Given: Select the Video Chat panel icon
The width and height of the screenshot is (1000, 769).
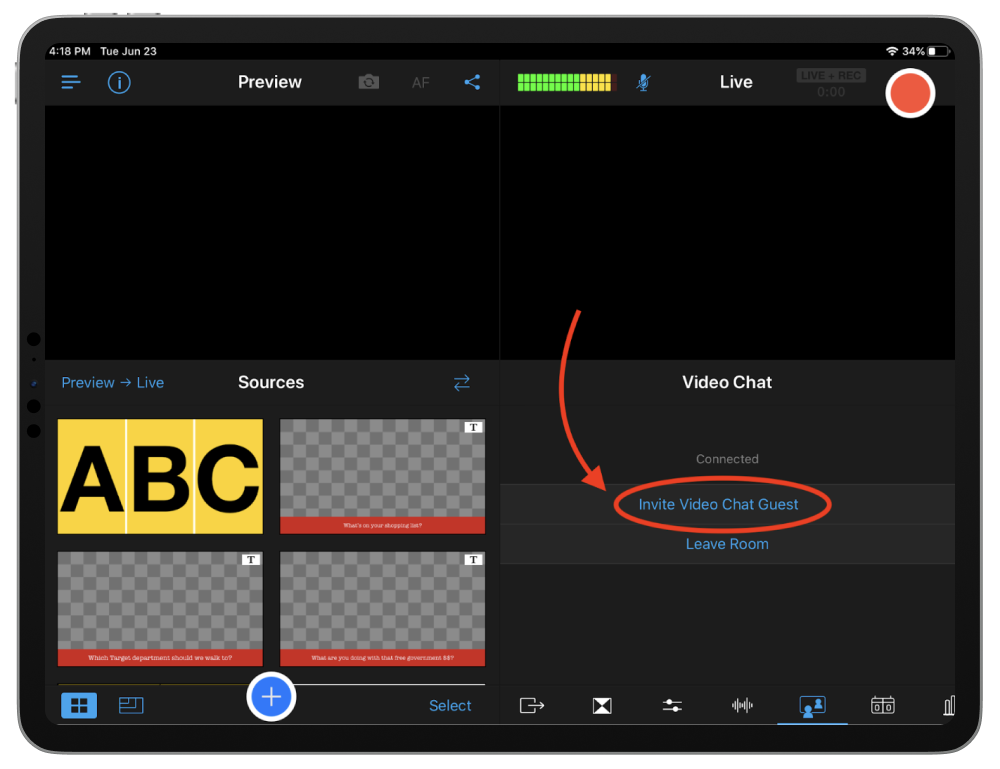Looking at the screenshot, I should (812, 705).
